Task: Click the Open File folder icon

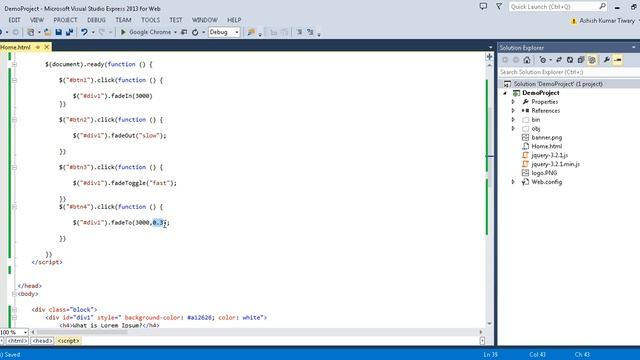Action: pyautogui.click(x=47, y=32)
